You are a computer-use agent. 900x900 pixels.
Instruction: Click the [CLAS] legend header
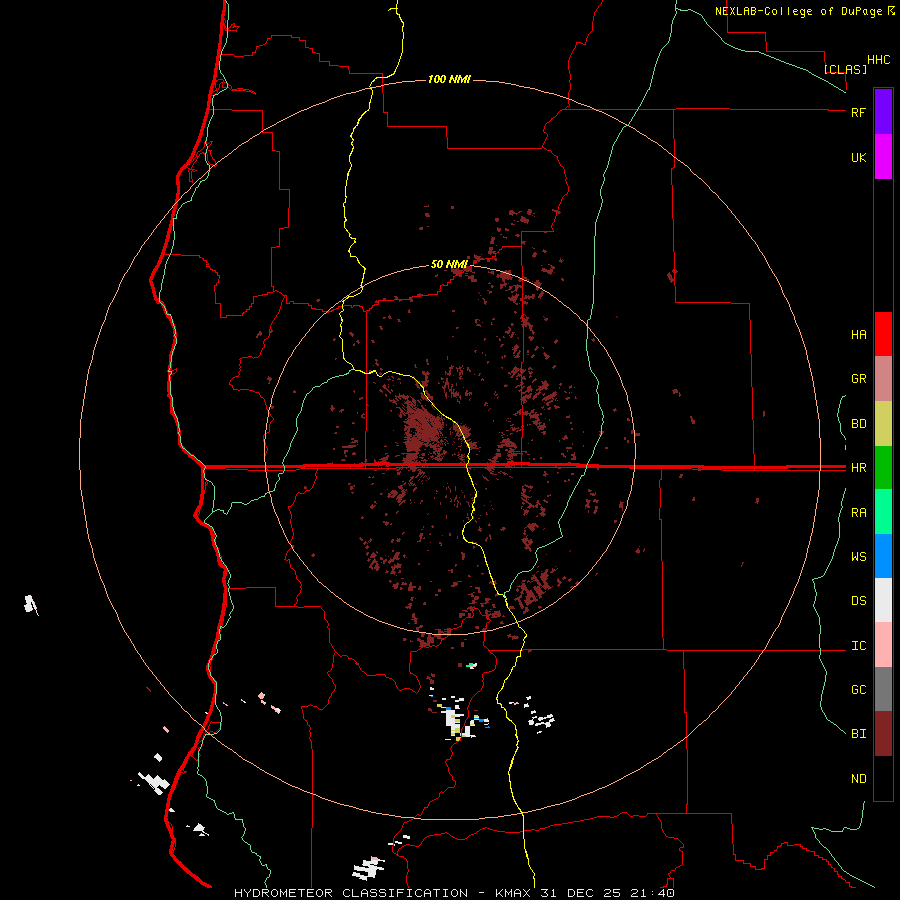point(845,69)
